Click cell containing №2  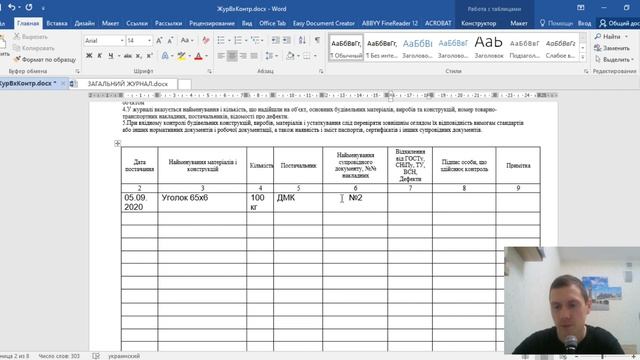(355, 202)
